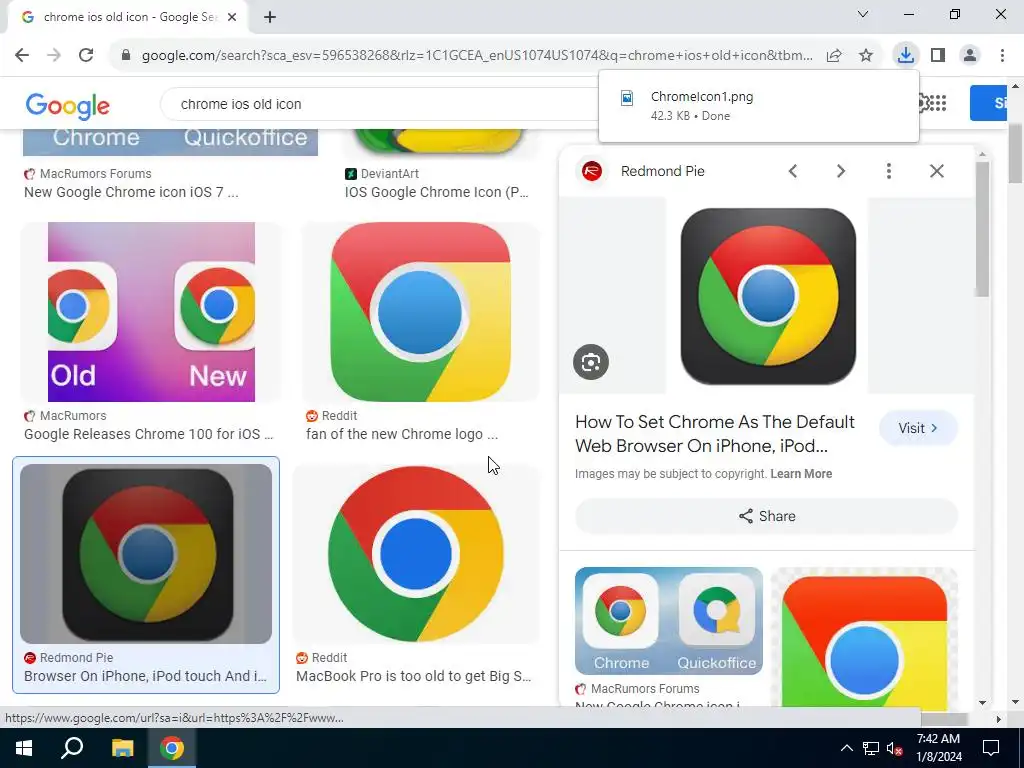Bookmark this page with the star
The height and width of the screenshot is (768, 1024).
pyautogui.click(x=866, y=56)
